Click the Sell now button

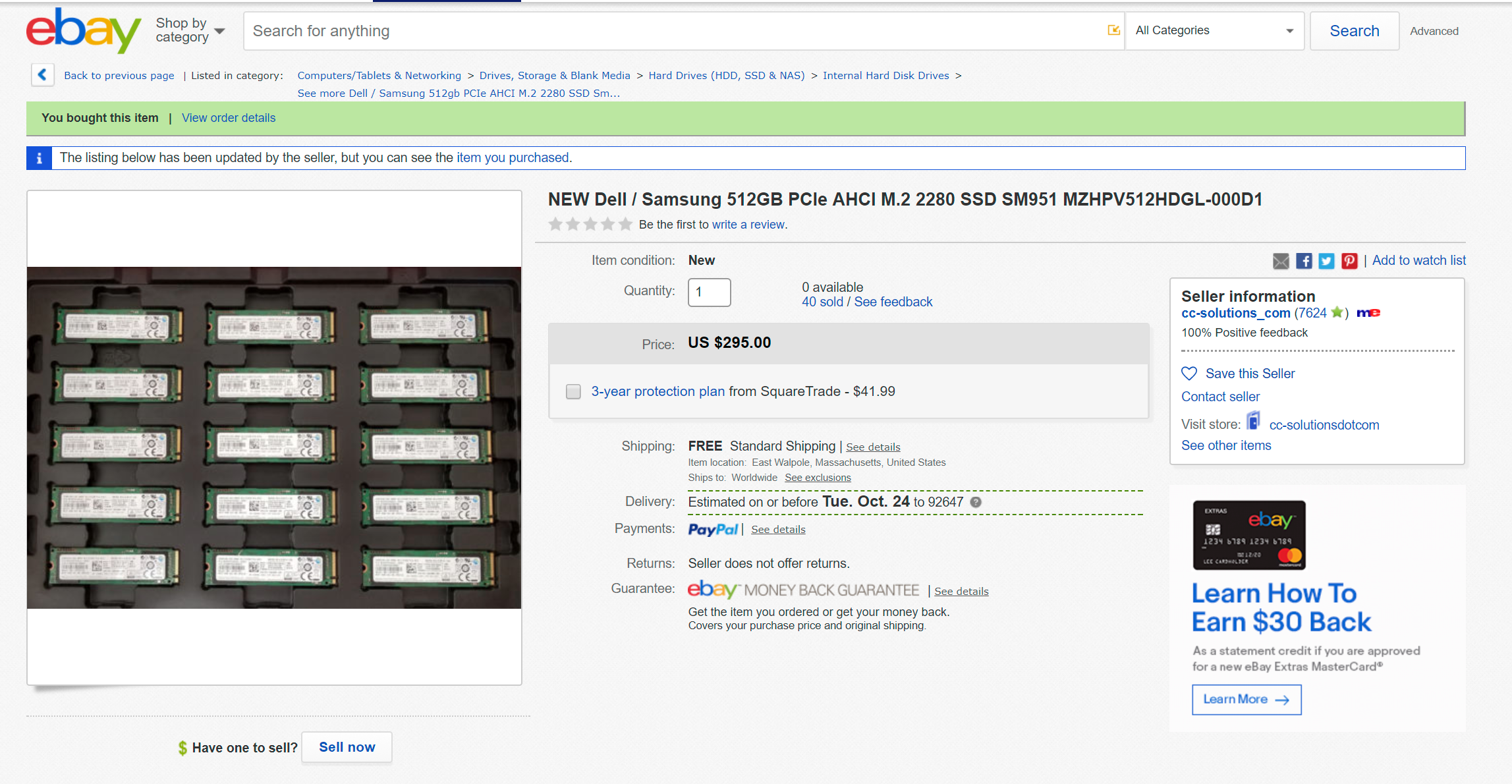[x=347, y=747]
